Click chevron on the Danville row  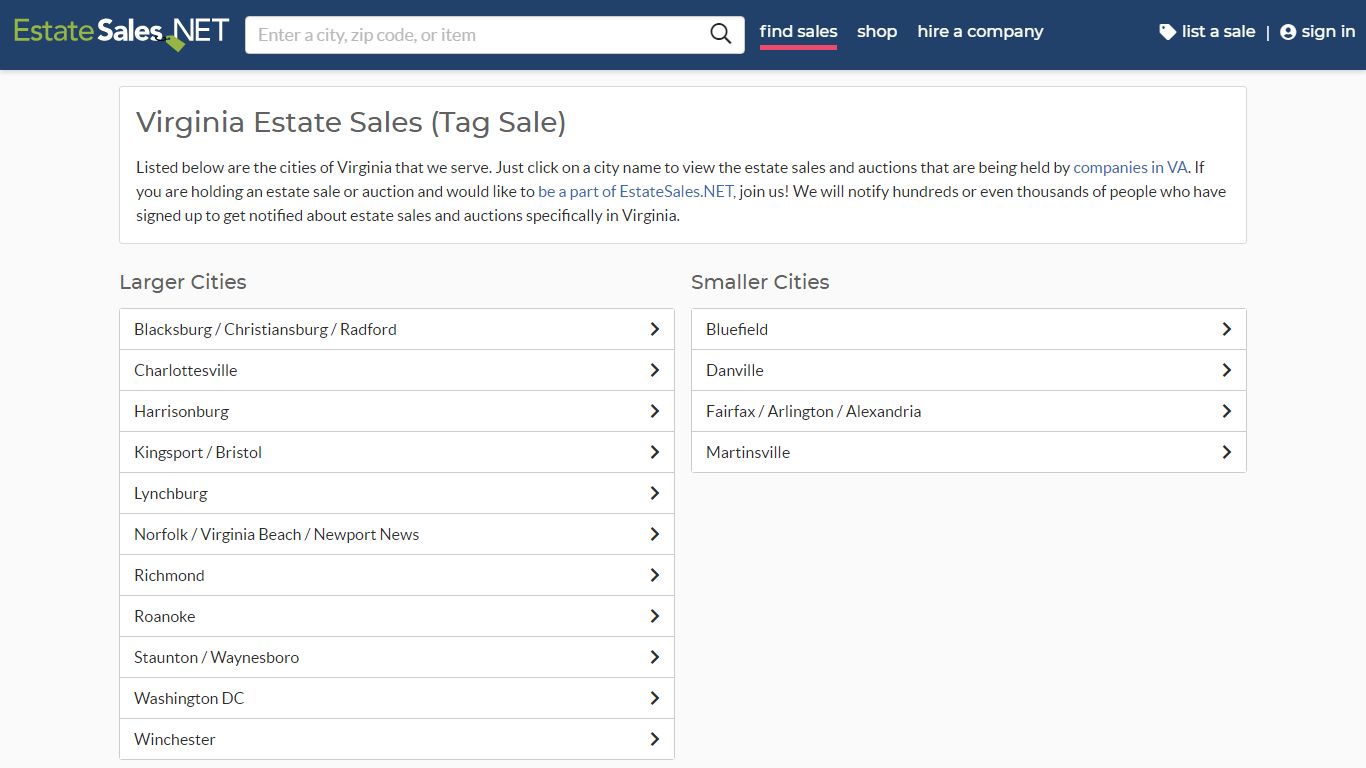[x=1226, y=370]
